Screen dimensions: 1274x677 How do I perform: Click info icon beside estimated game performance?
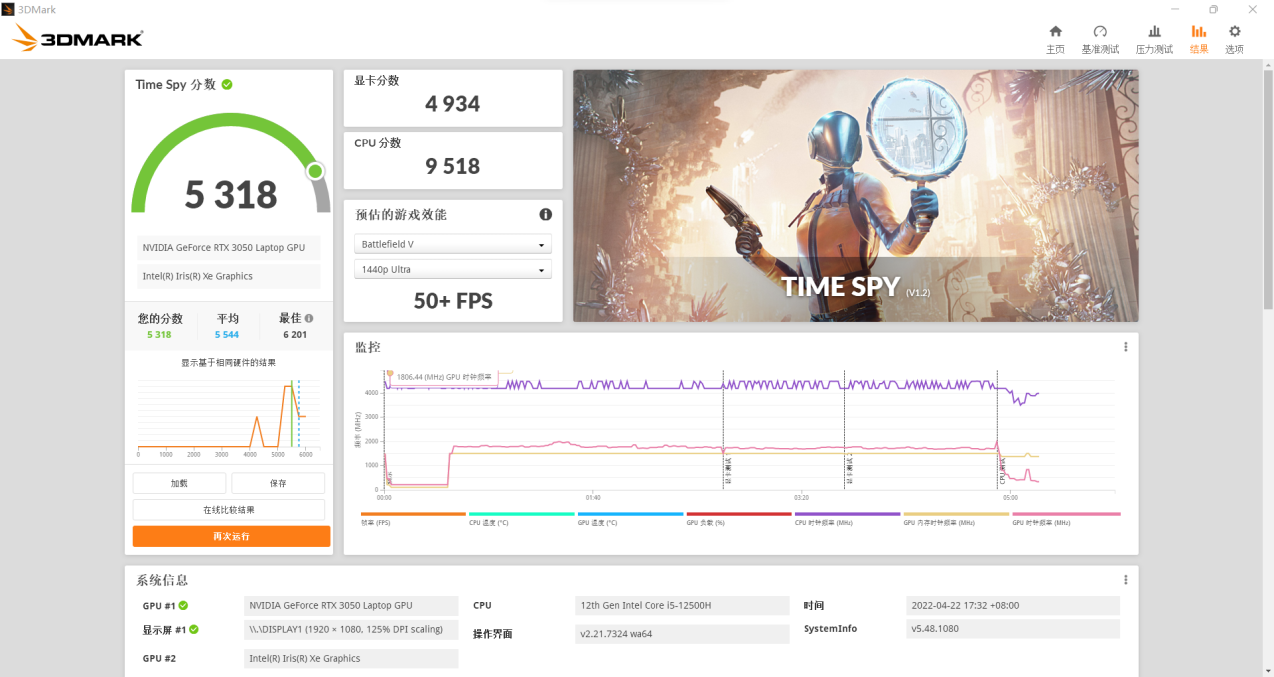[546, 214]
